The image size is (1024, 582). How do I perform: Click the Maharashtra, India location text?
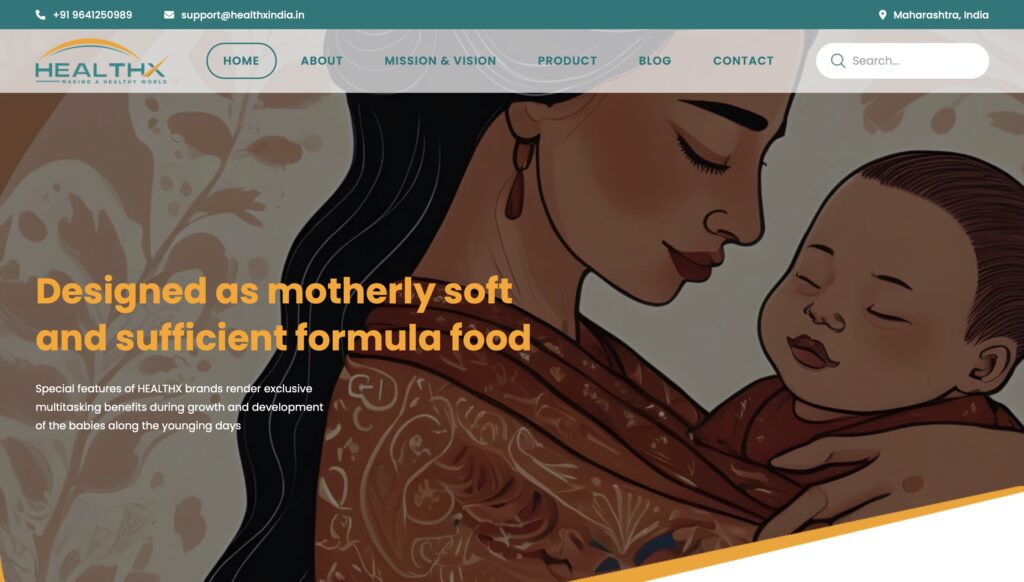click(940, 14)
